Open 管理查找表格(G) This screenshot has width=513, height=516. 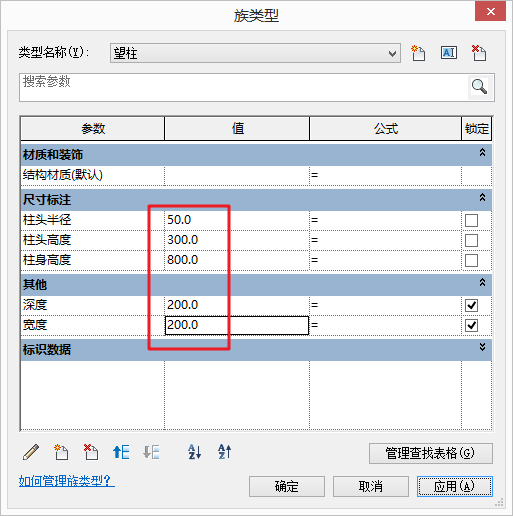coord(431,453)
